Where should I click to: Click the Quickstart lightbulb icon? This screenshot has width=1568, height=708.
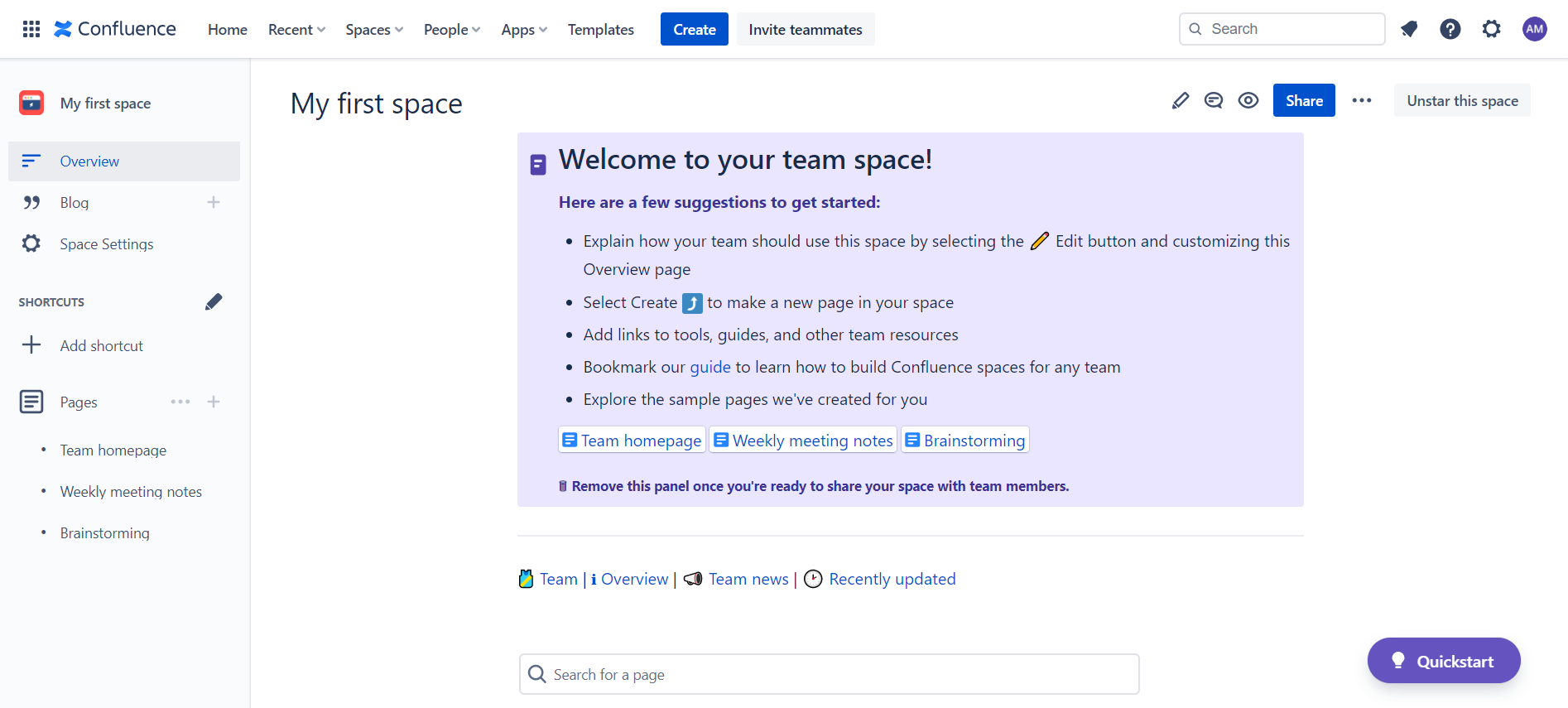click(x=1398, y=660)
